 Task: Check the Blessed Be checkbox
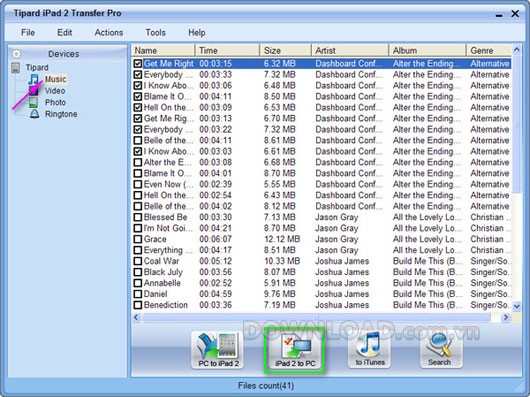(138, 217)
